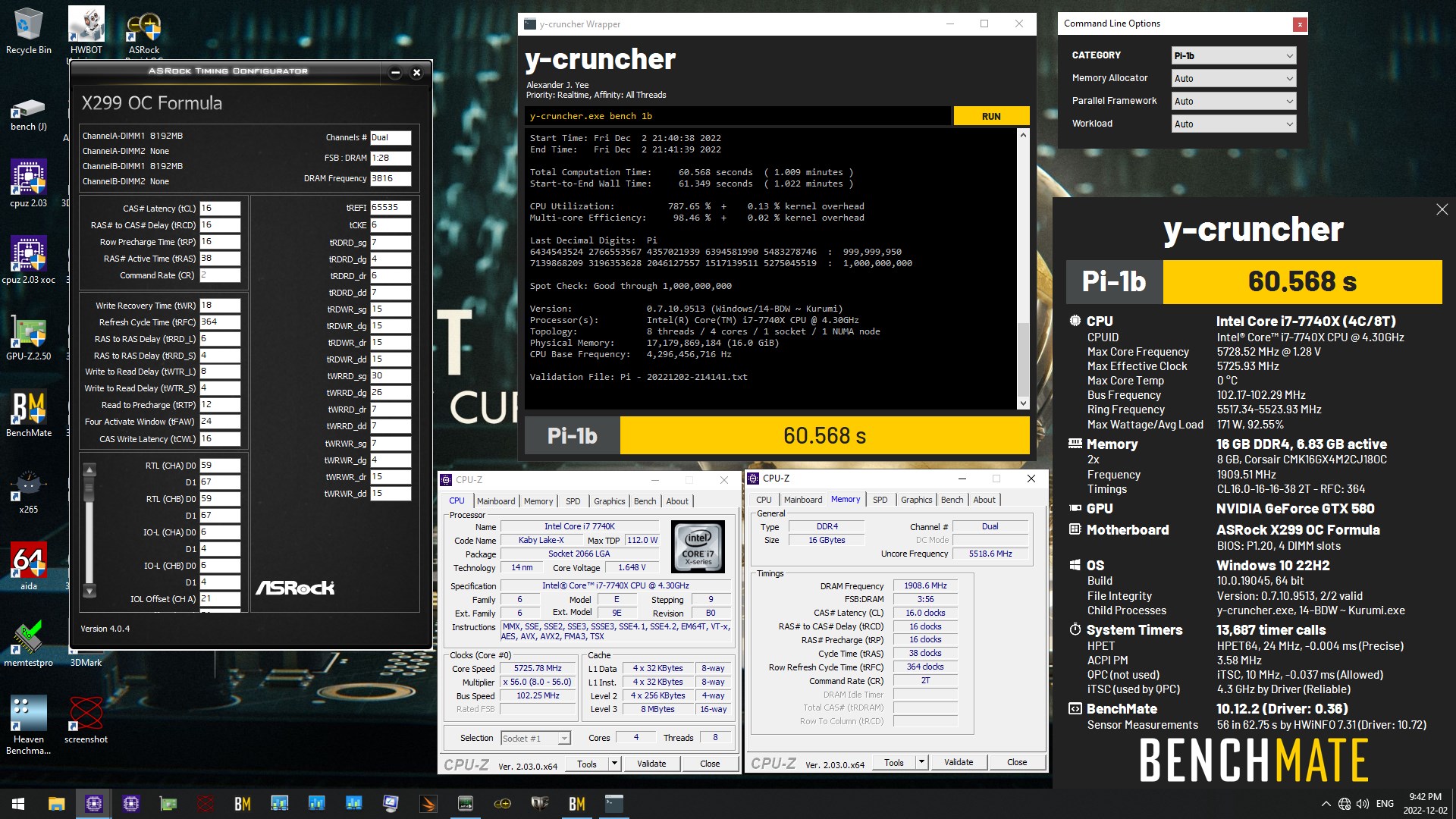Viewport: 1456px width, 819px height.
Task: Click tREFI value field showing 65535
Action: (391, 208)
